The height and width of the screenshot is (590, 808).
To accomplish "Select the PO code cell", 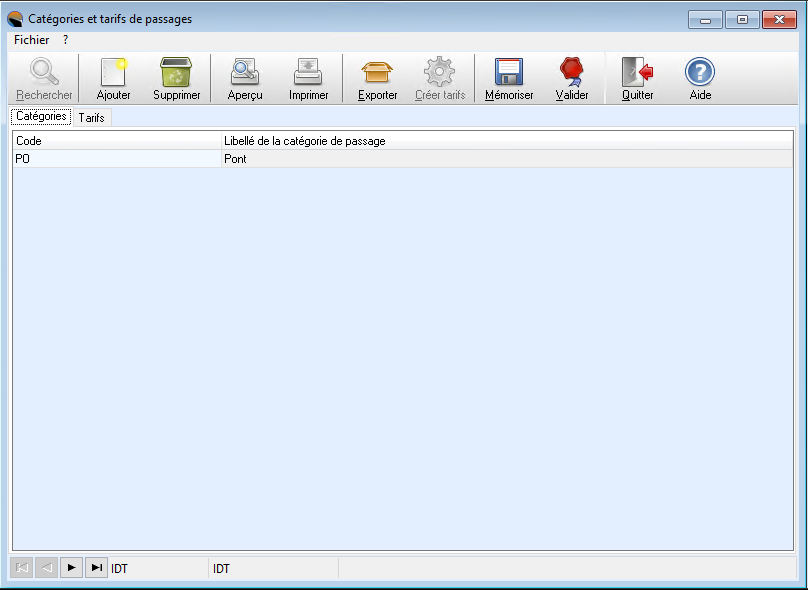I will click(115, 158).
